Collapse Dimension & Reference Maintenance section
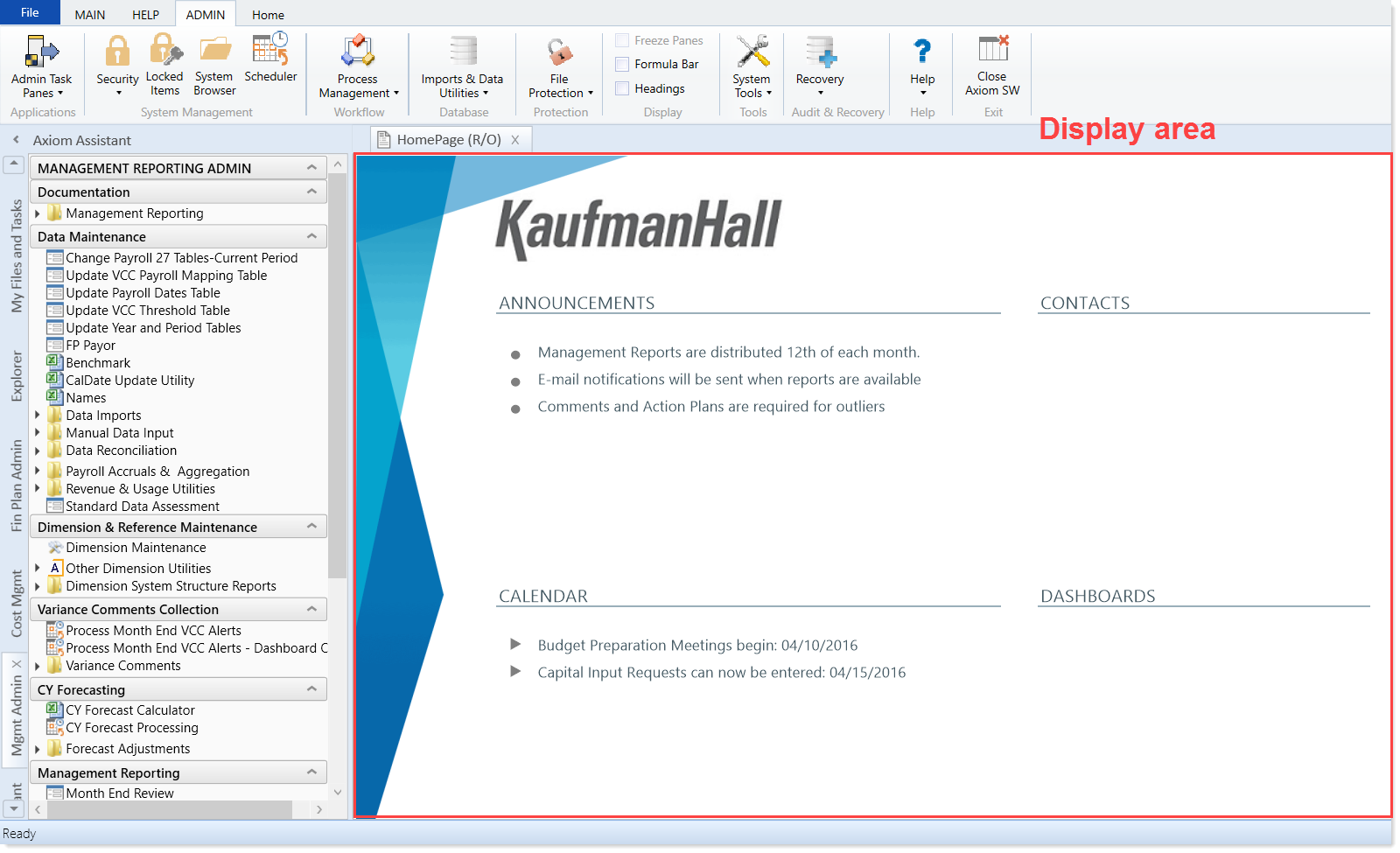This screenshot has height=853, width=1400. point(311,527)
